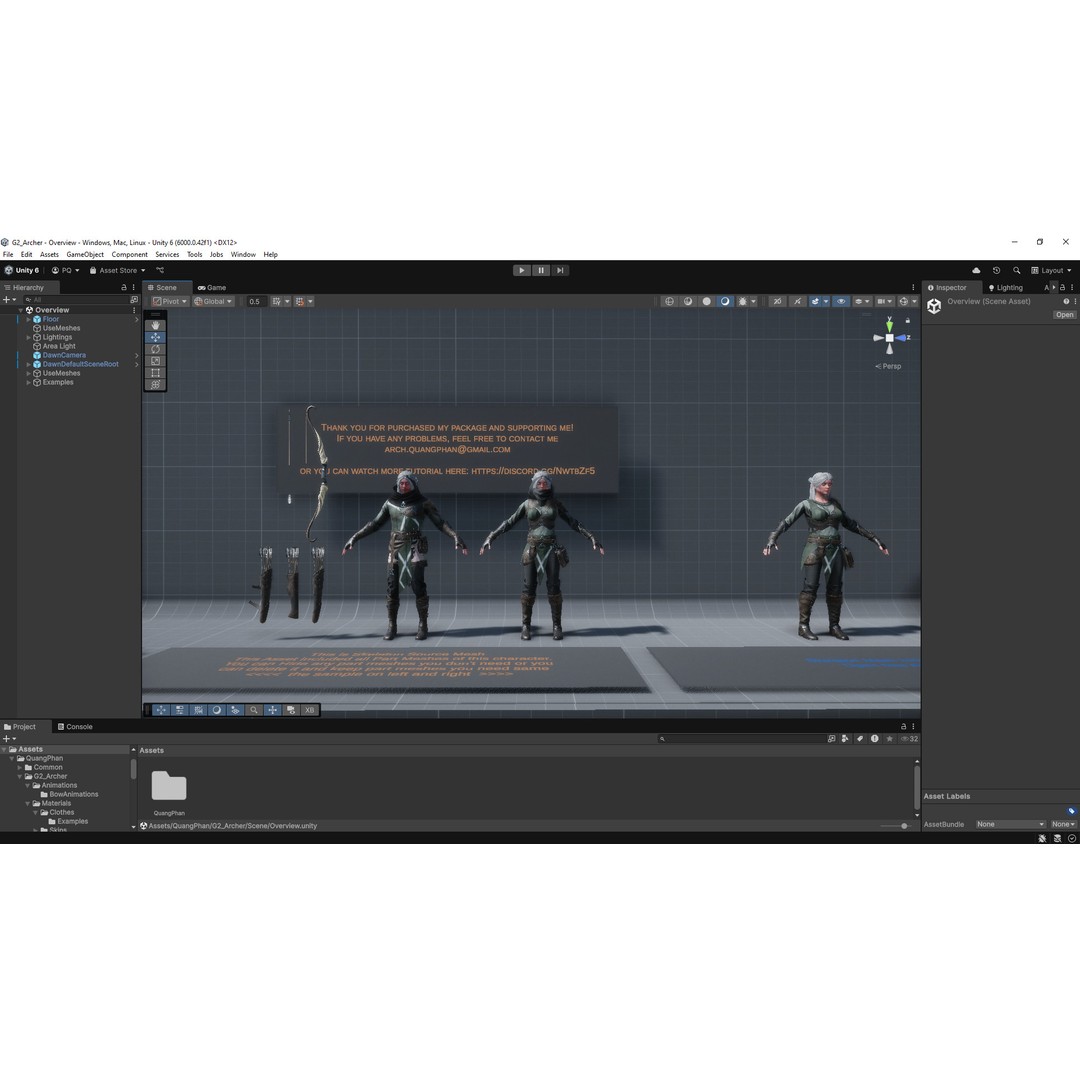
Task: Search by label in Project panel
Action: [x=860, y=738]
